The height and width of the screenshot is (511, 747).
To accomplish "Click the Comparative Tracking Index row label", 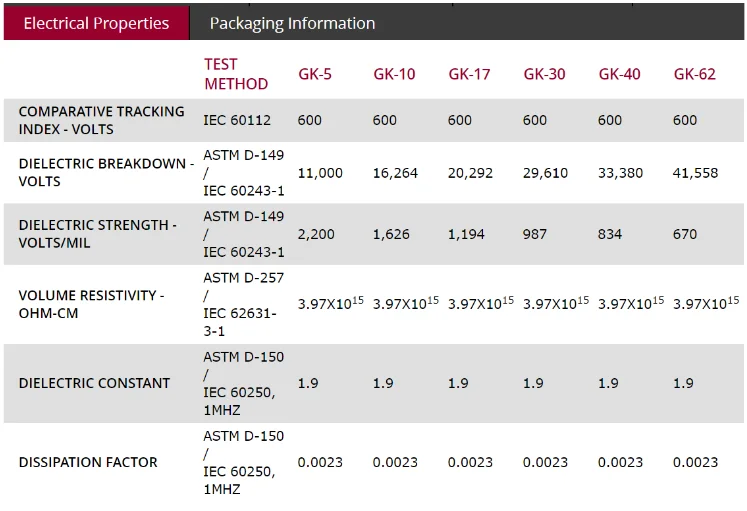I will 101,120.
